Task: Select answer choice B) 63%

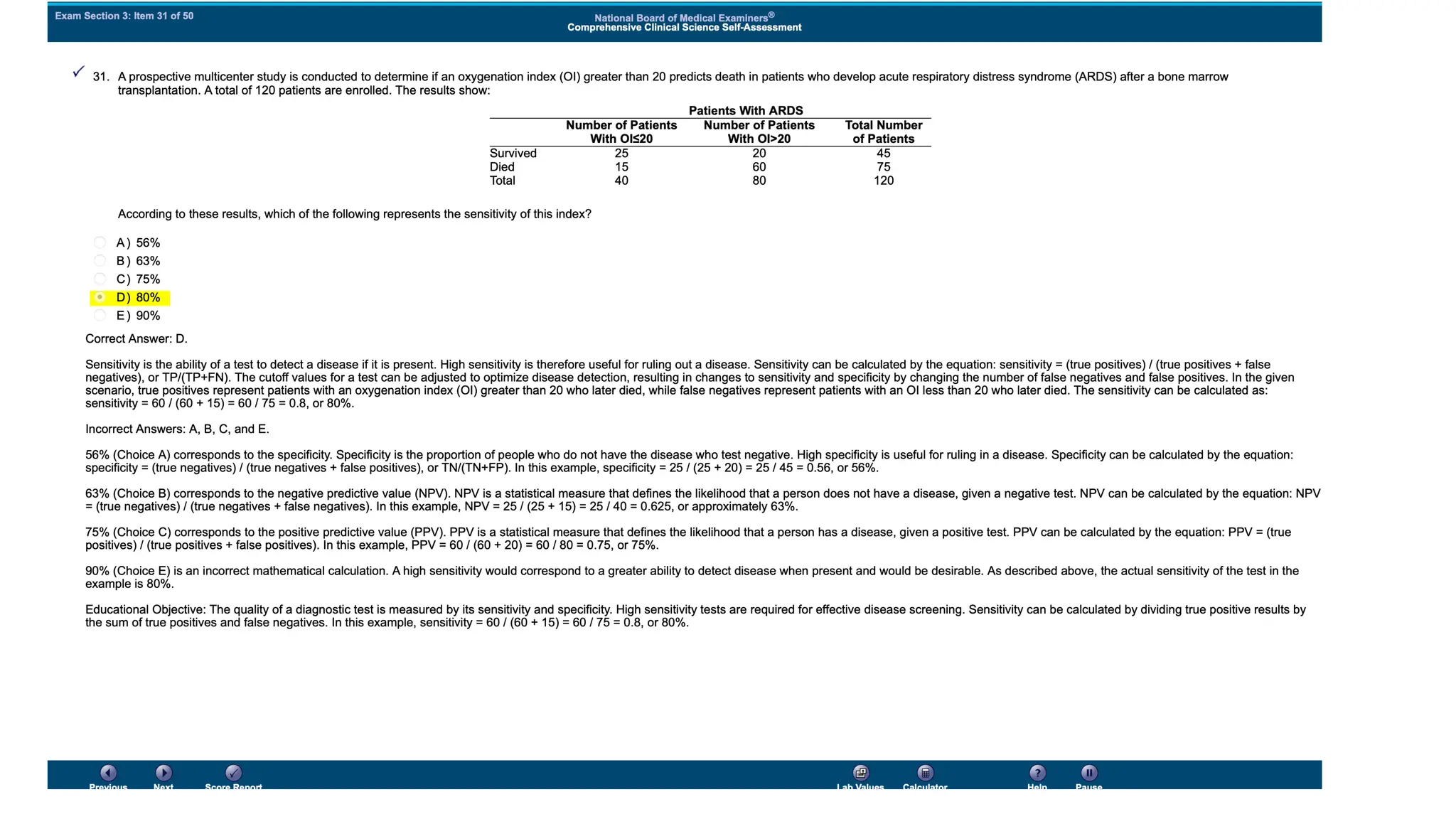Action: (100, 261)
